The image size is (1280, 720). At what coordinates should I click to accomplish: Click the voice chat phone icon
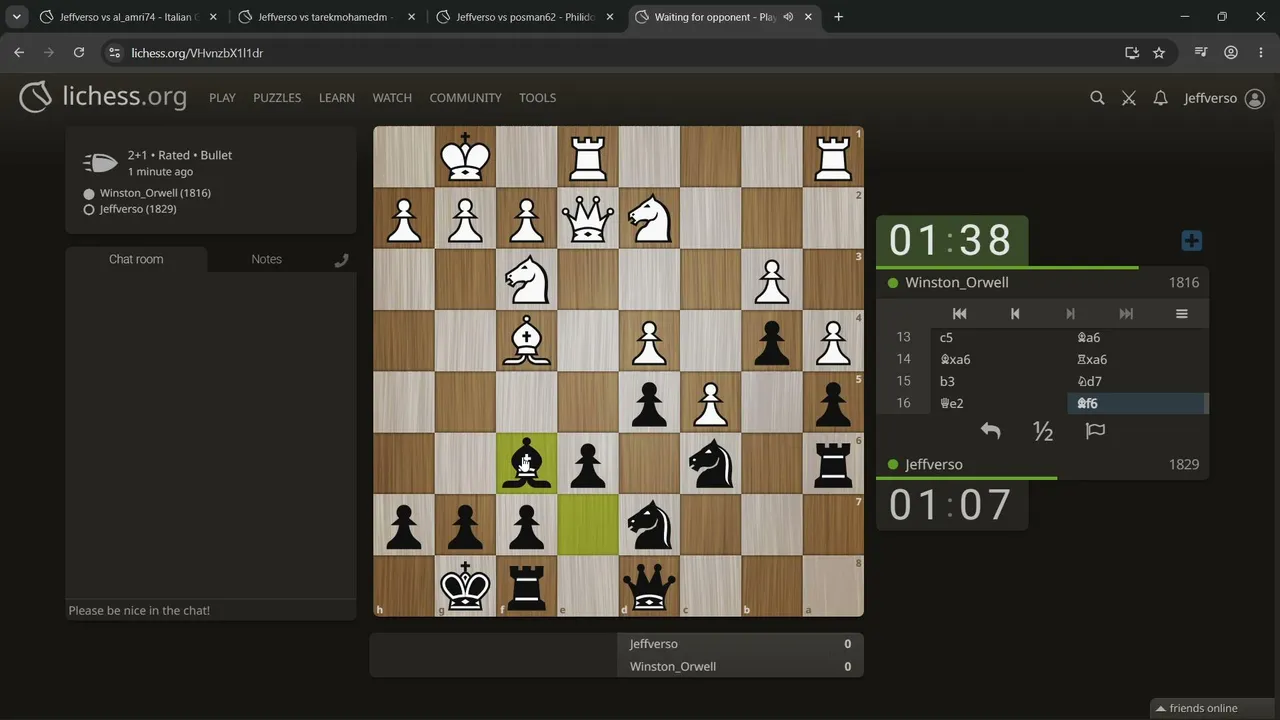click(341, 260)
